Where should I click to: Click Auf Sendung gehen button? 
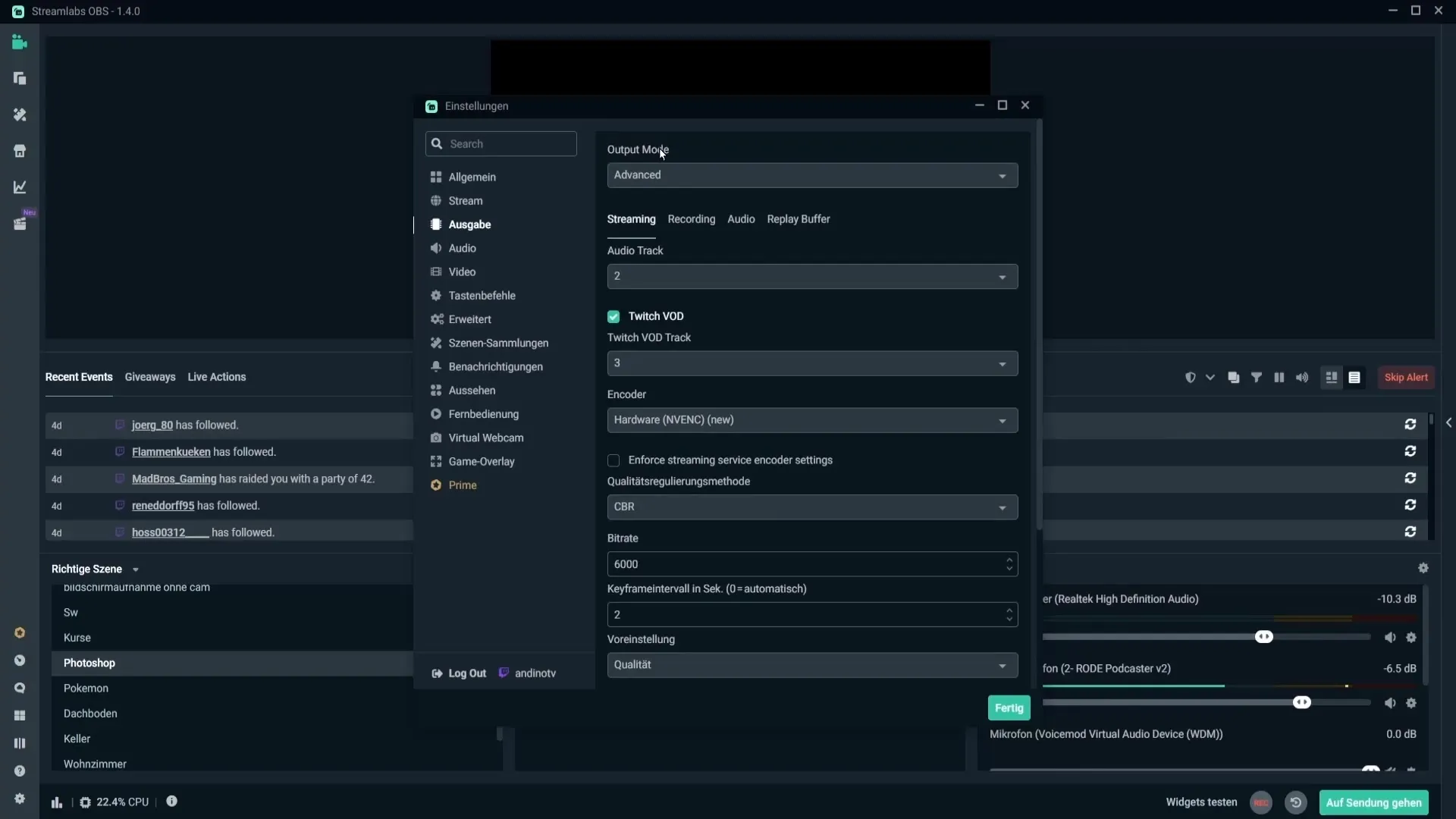[x=1373, y=802]
